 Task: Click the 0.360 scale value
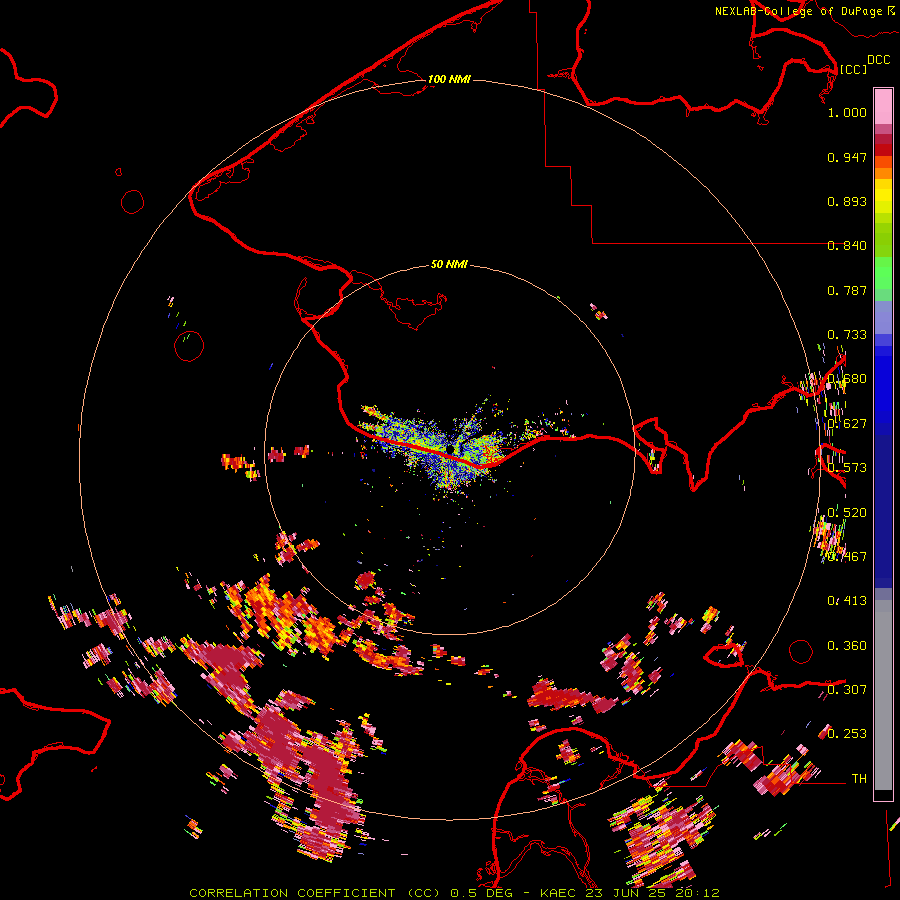click(x=847, y=646)
